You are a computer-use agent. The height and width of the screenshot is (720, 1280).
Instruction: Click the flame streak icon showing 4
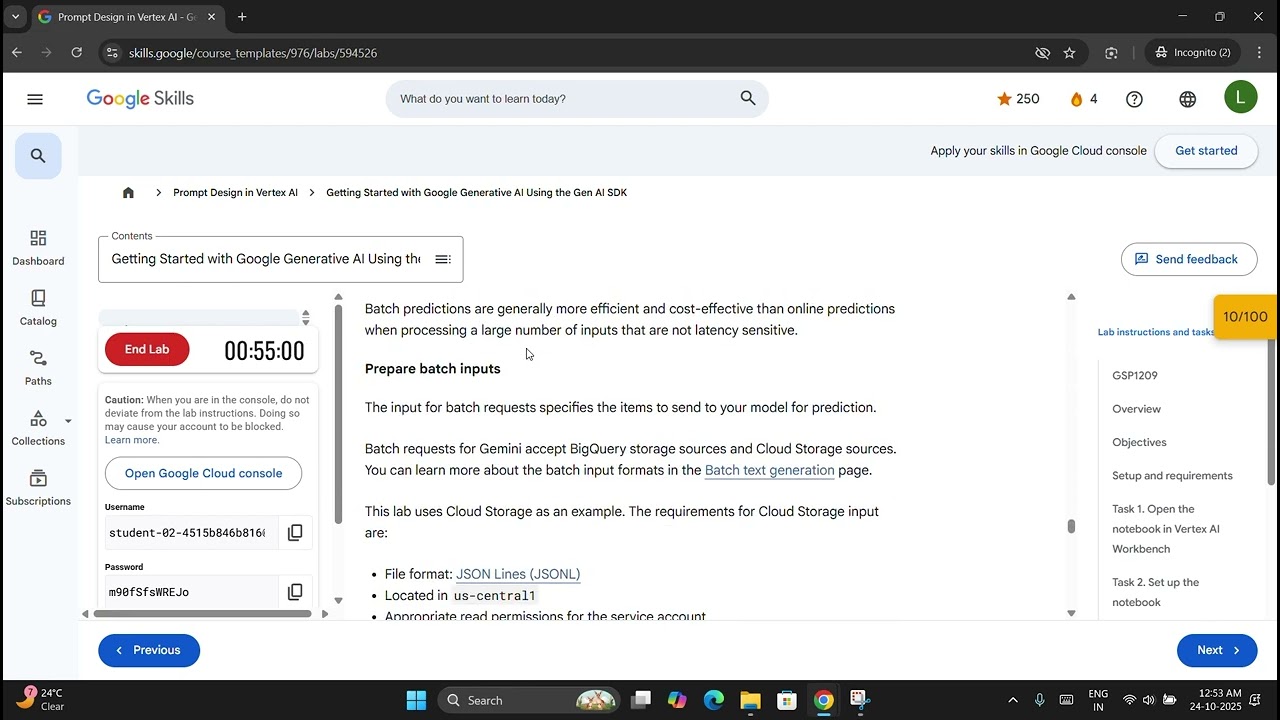coord(1076,99)
